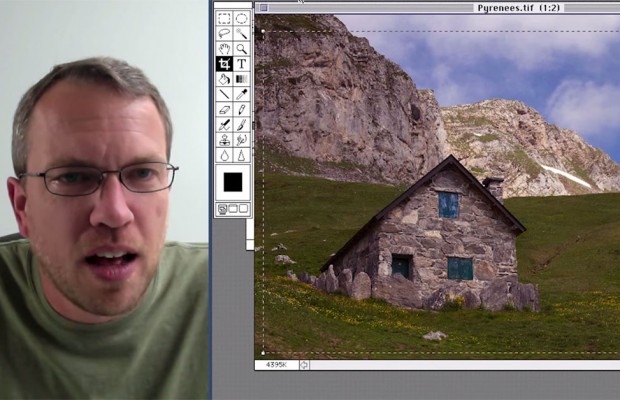Choose the Paint Bucket tool

[x=224, y=78]
